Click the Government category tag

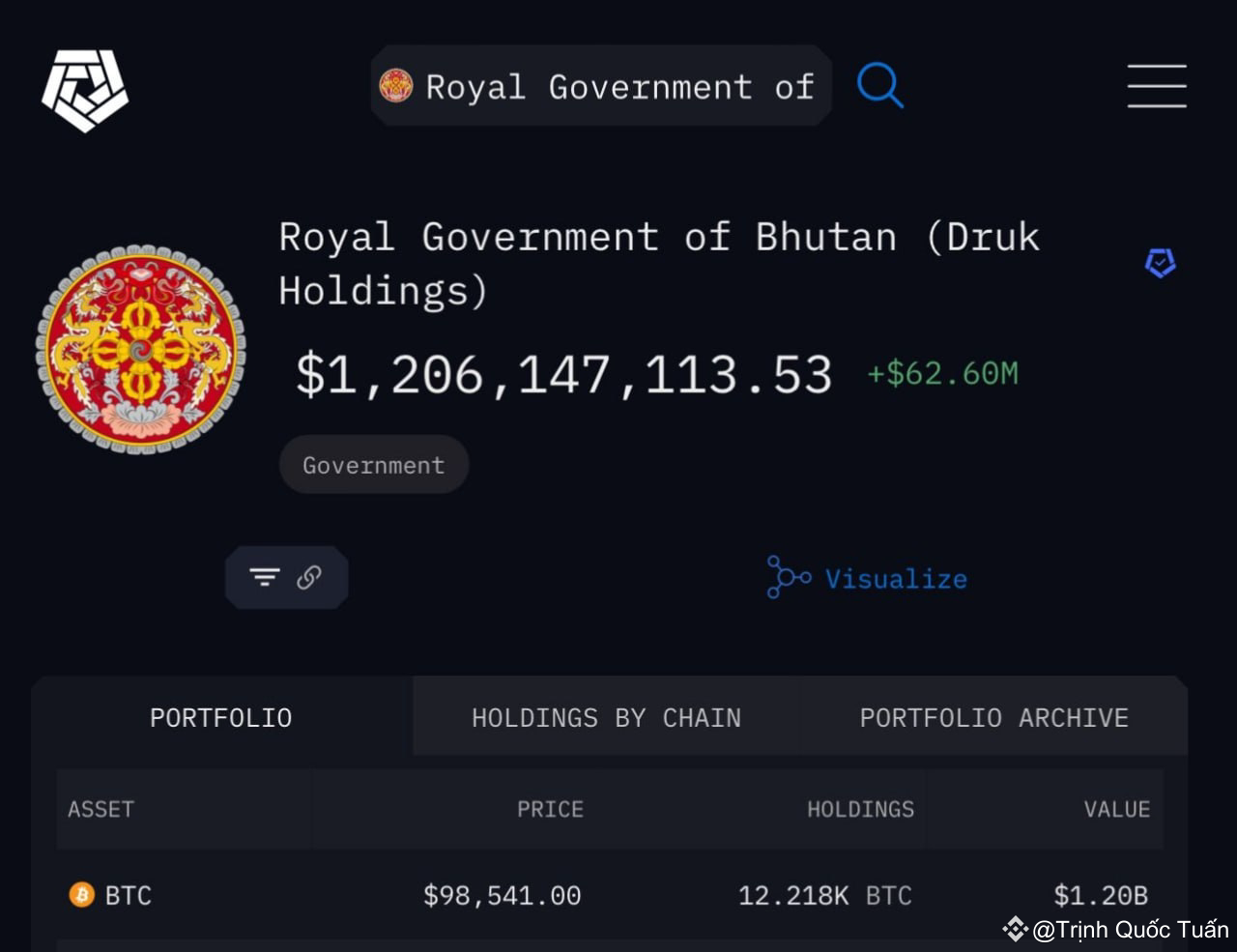[x=373, y=464]
